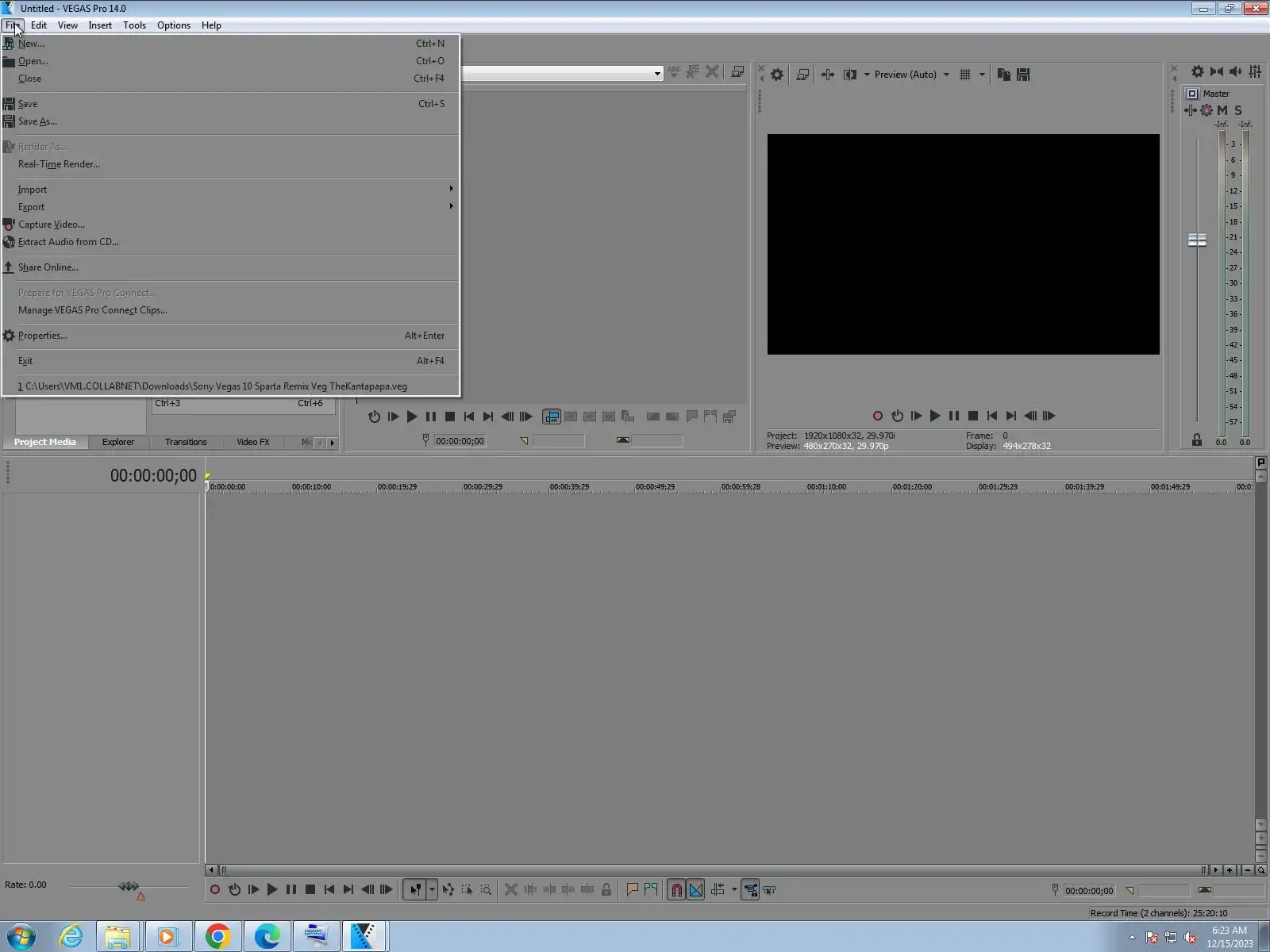Viewport: 1270px width, 952px height.
Task: Switch to Transitions tab
Action: (x=186, y=442)
